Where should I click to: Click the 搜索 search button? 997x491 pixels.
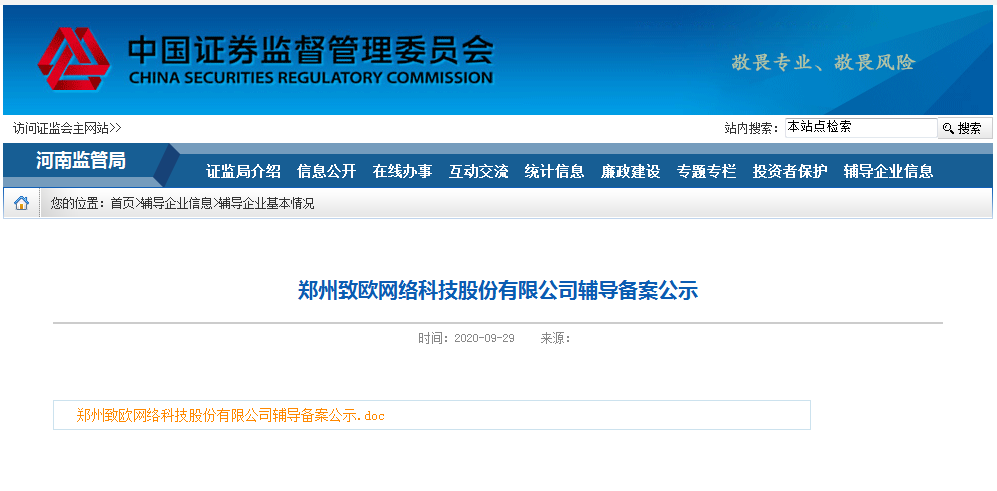[x=965, y=128]
